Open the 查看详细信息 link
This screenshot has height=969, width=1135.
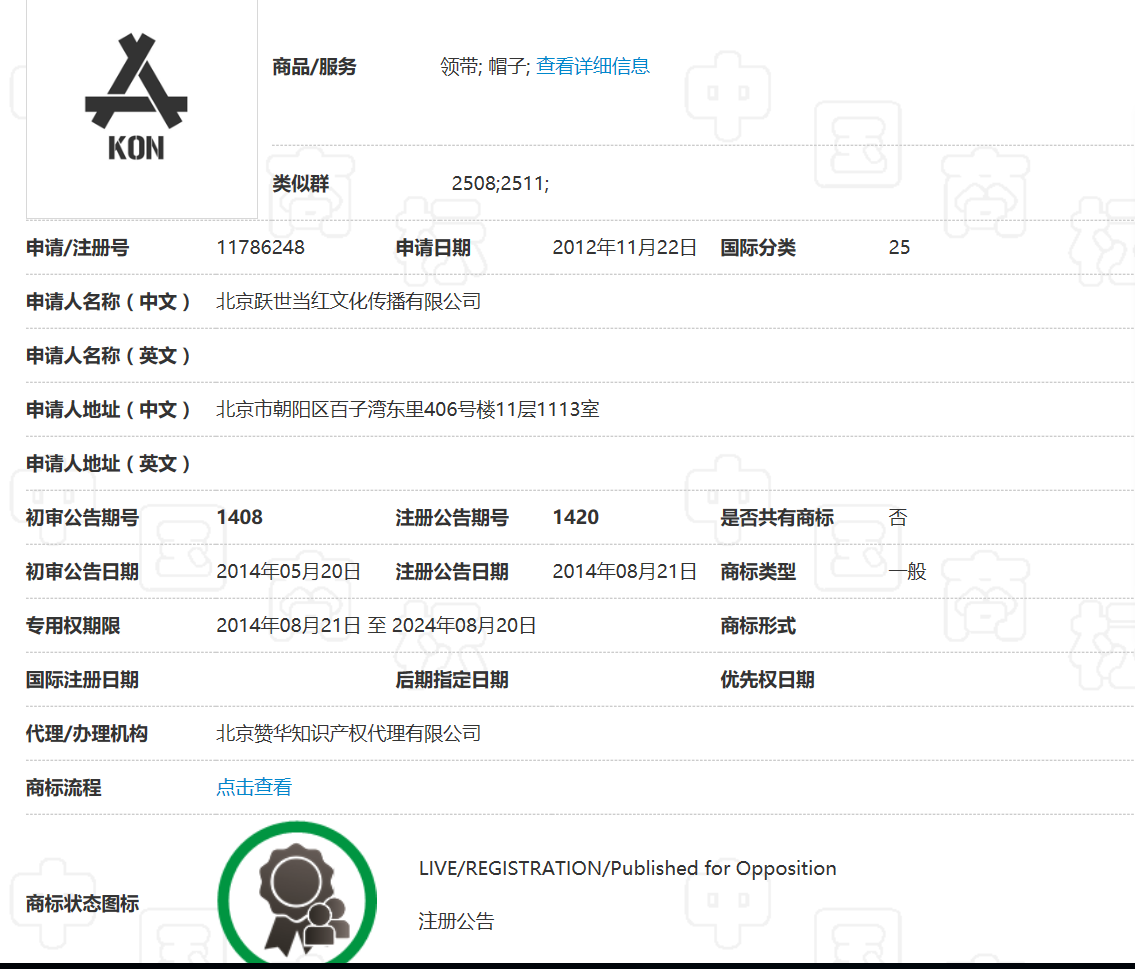[x=593, y=67]
